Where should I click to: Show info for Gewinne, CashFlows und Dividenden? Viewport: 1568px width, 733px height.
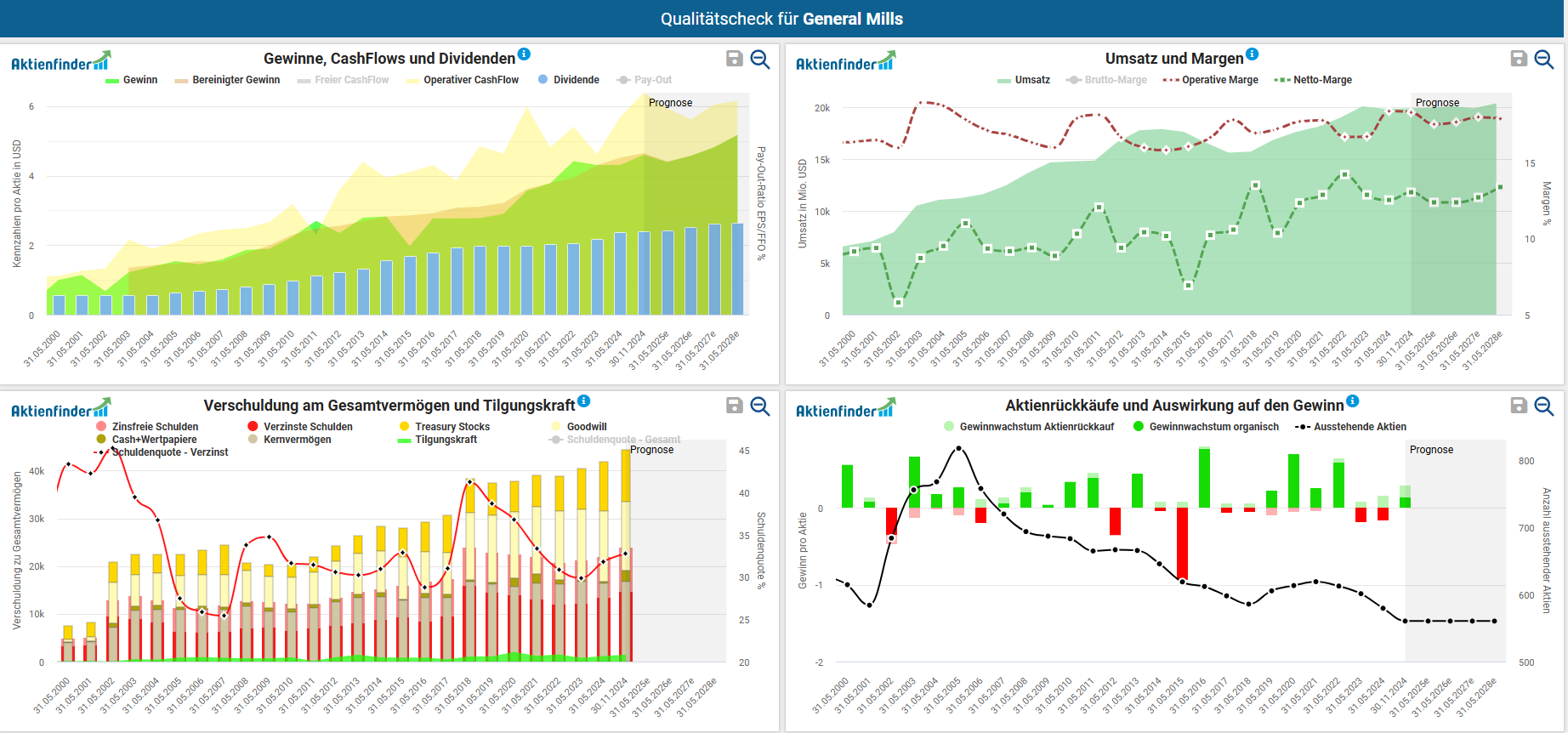(x=524, y=54)
